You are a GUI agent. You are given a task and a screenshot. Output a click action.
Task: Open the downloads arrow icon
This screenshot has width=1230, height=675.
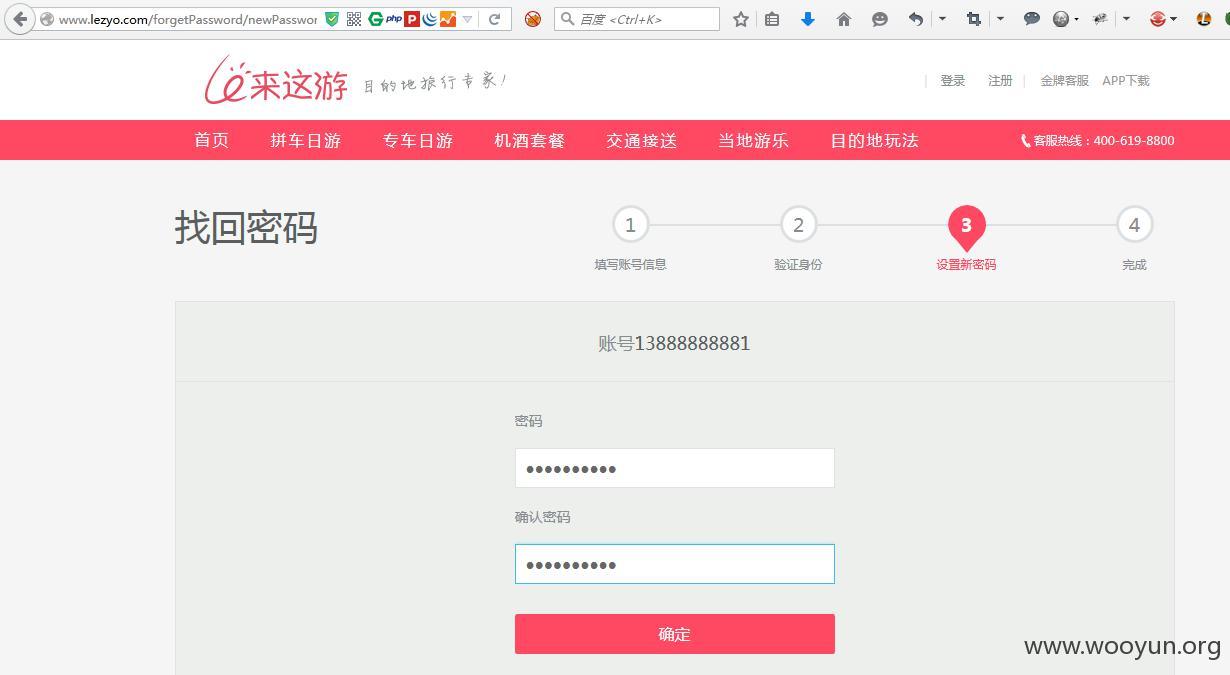[808, 19]
